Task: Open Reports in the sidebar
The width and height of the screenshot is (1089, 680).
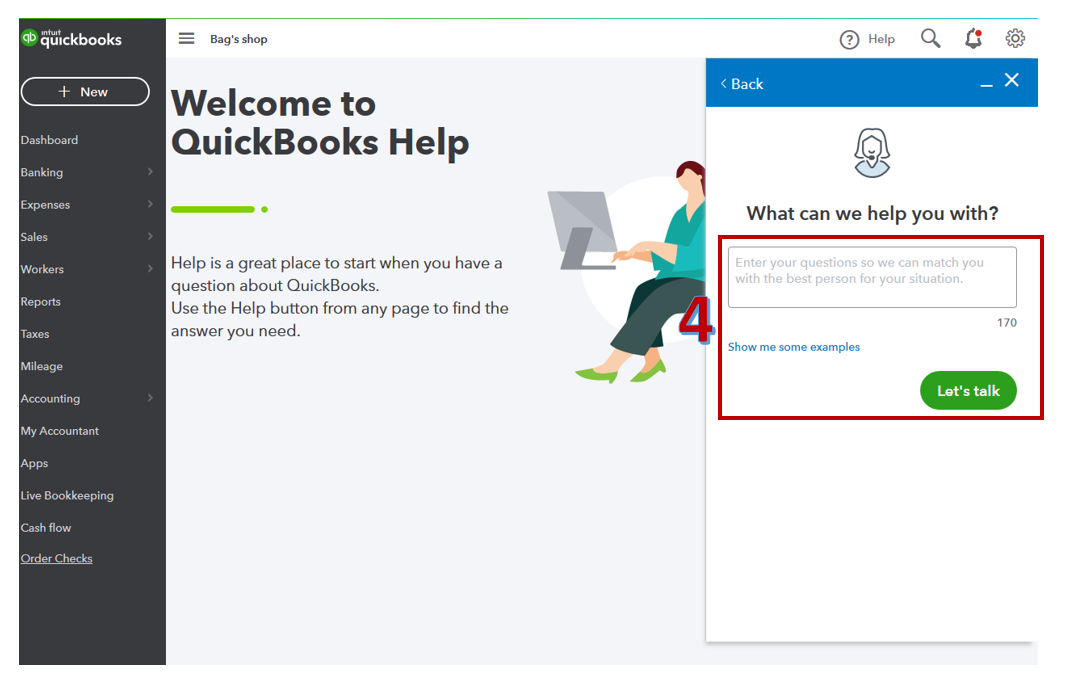Action: [x=40, y=301]
